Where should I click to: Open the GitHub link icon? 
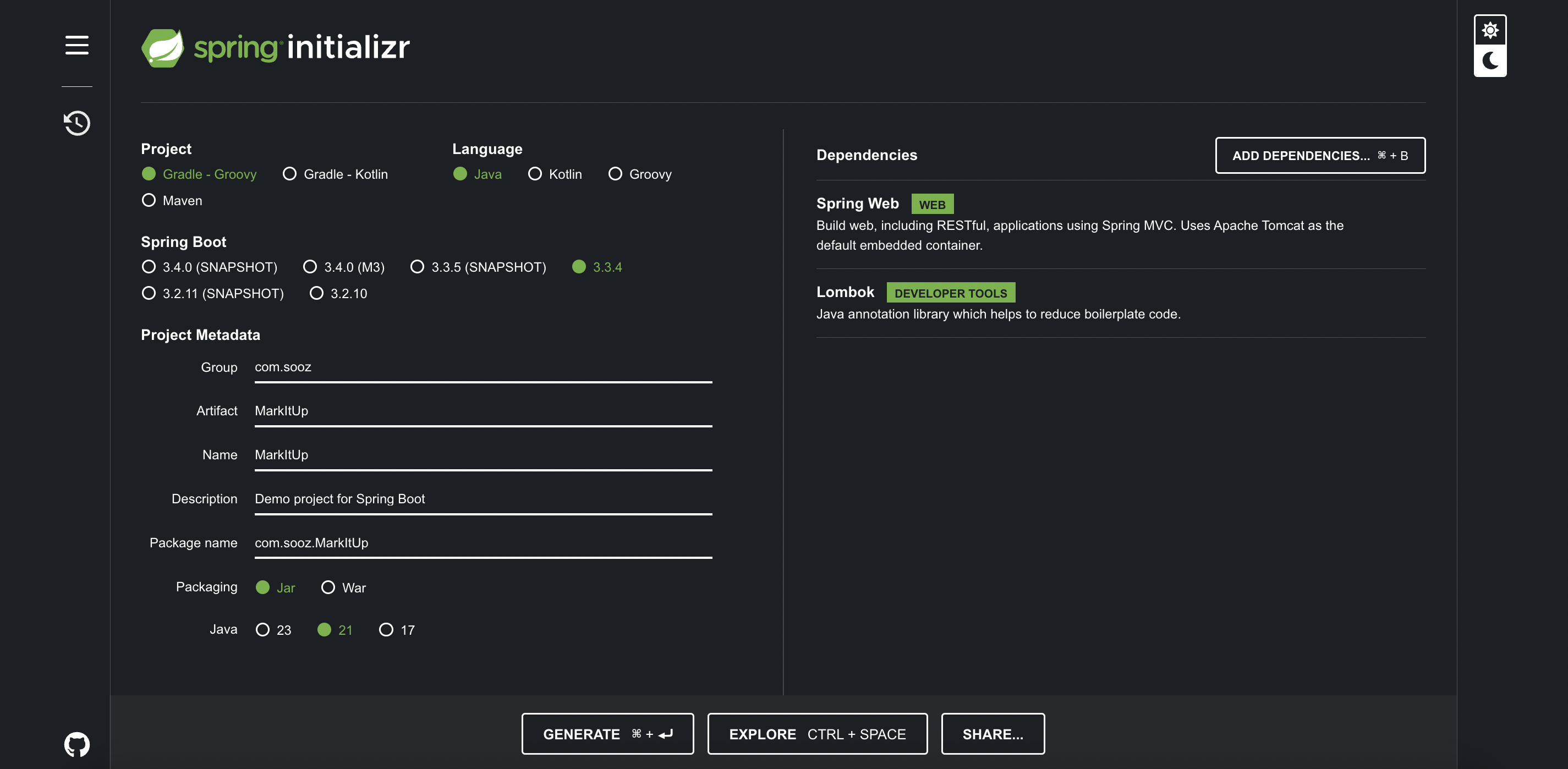click(76, 744)
